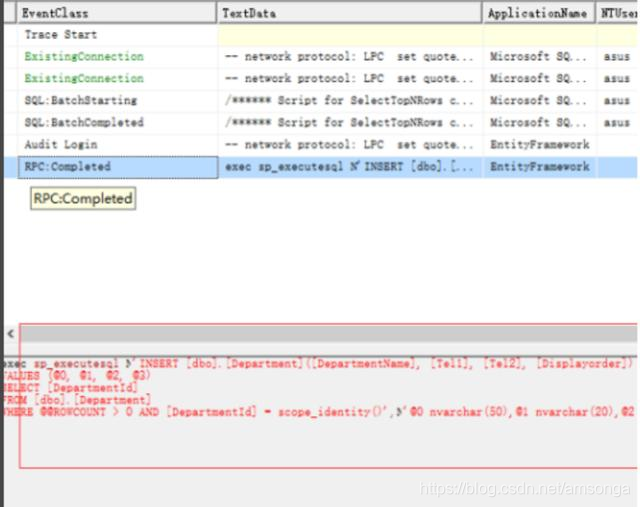Click TextData of SQL:BatchCompleted row
This screenshot has width=640, height=507.
(x=349, y=122)
